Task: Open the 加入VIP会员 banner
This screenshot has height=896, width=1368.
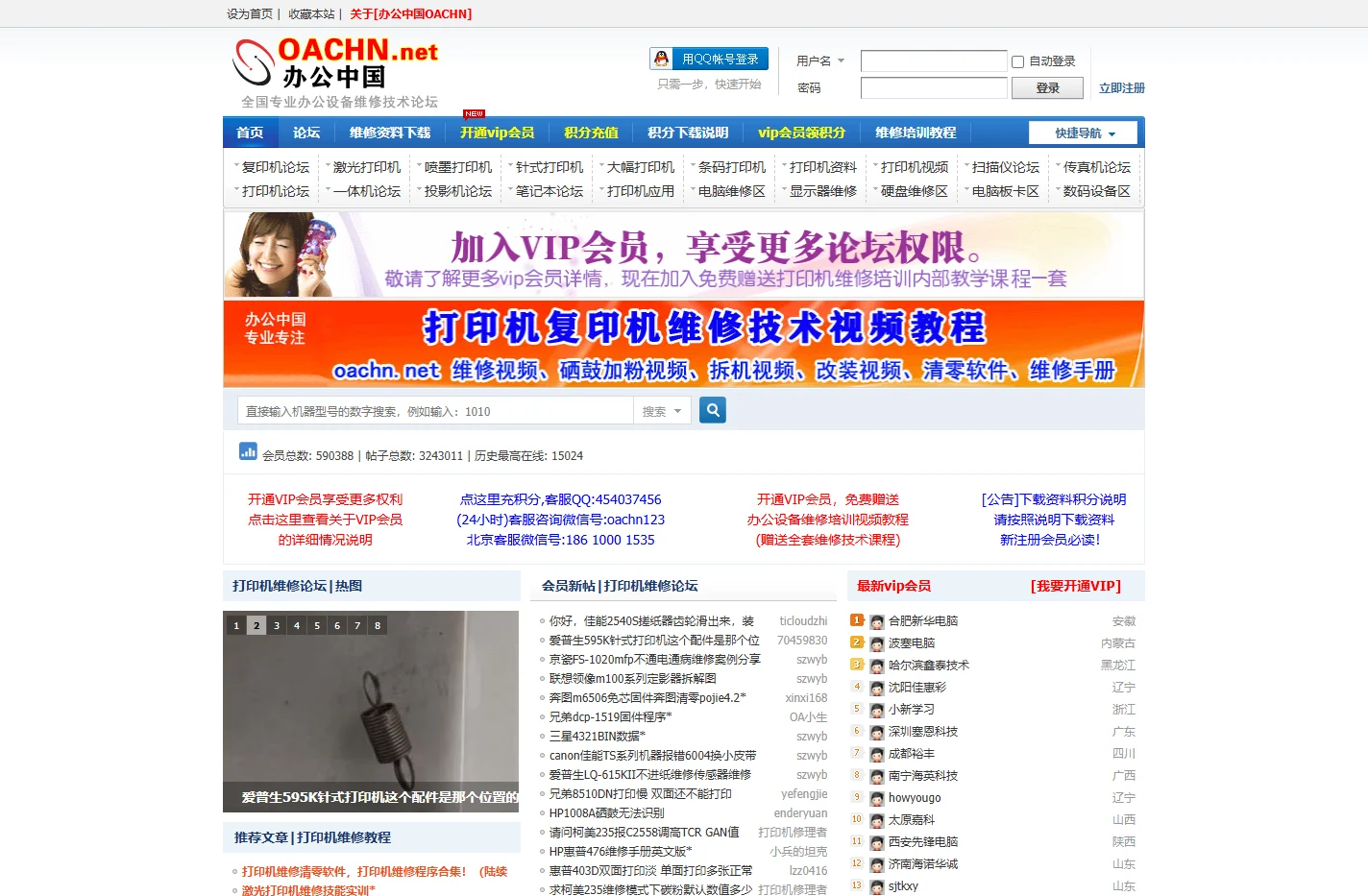Action: (x=684, y=254)
